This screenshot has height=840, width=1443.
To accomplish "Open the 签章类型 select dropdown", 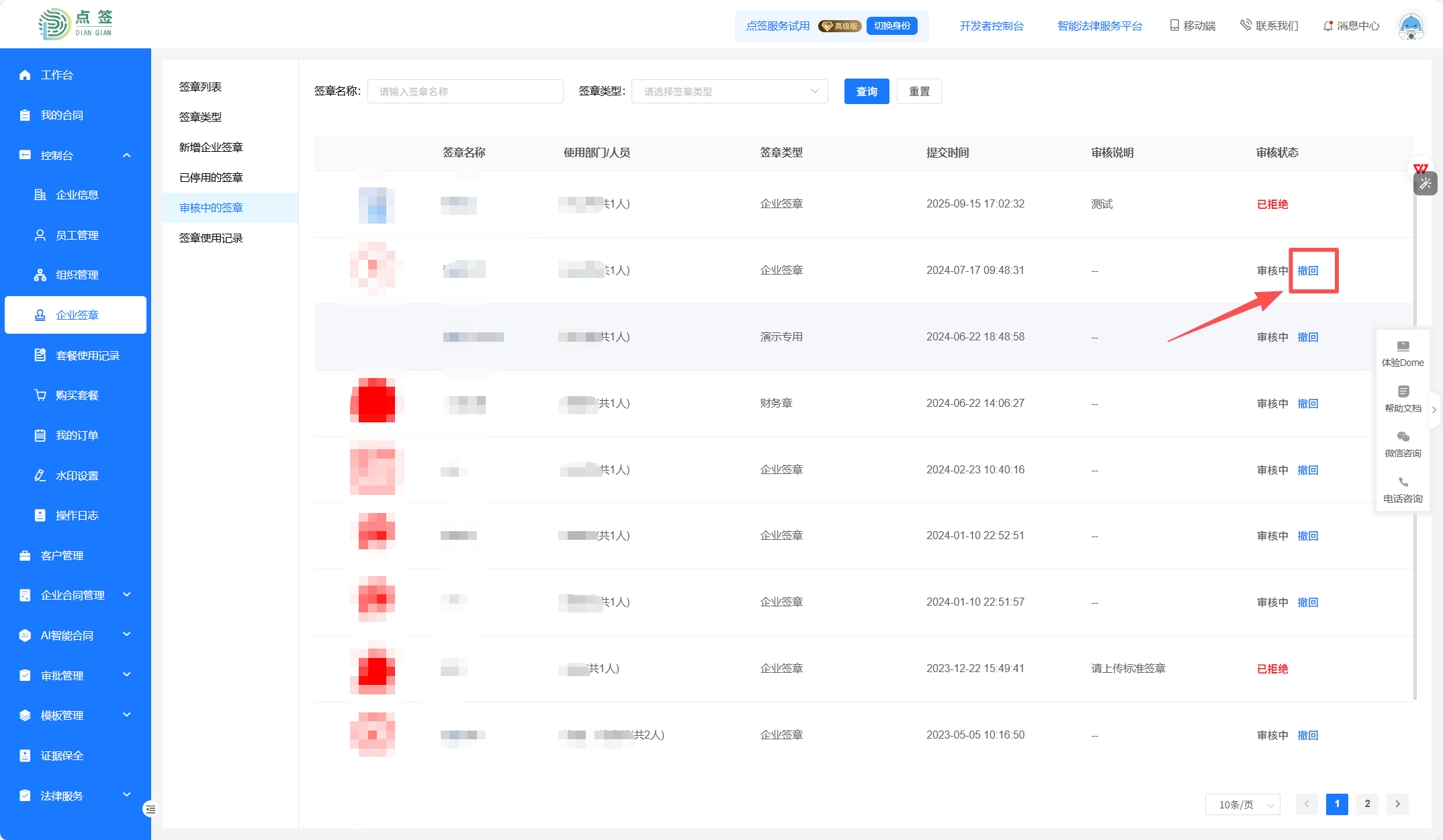I will pyautogui.click(x=730, y=91).
